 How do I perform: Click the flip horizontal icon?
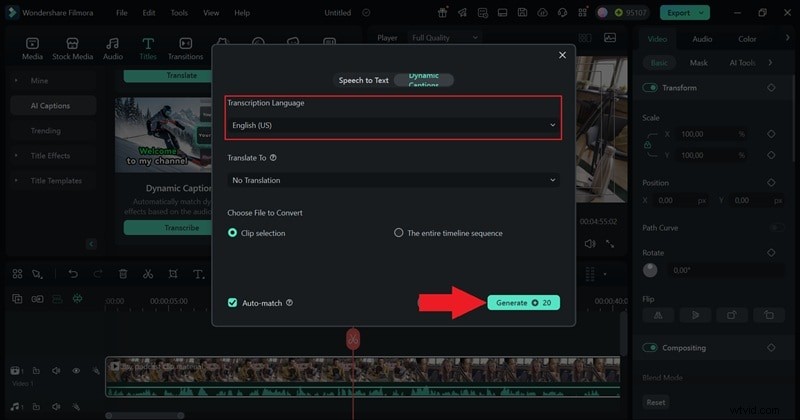[658, 315]
